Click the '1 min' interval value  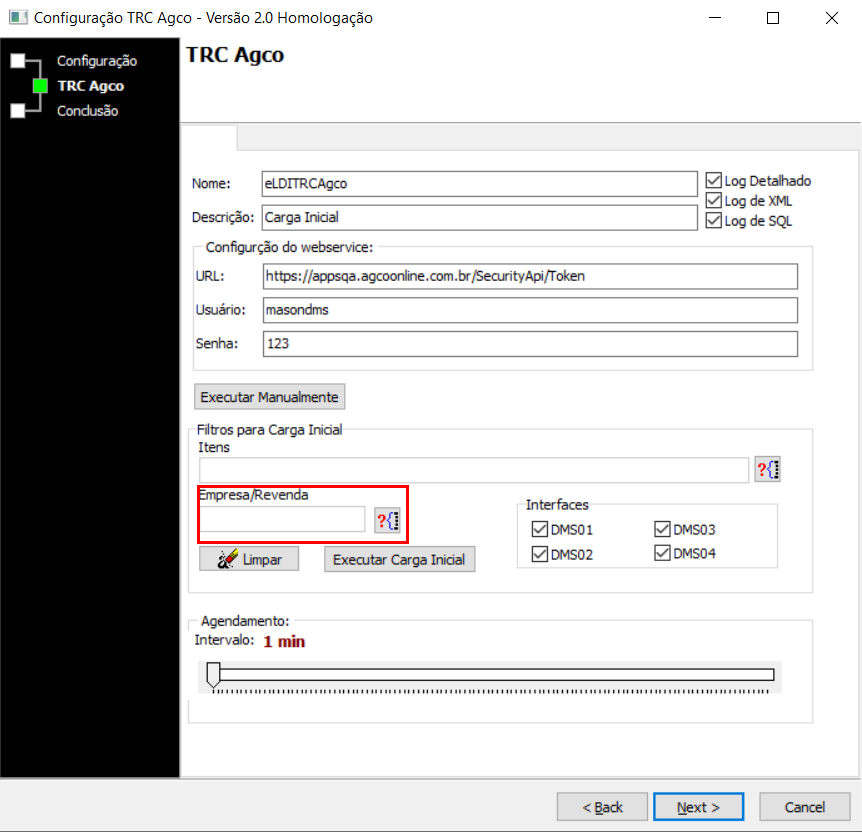pyautogui.click(x=284, y=641)
